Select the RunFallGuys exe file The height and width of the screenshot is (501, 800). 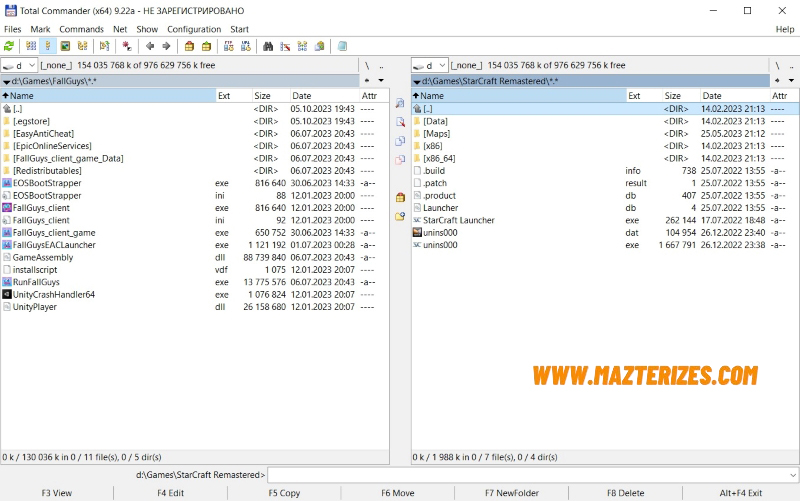click(x=194, y=282)
